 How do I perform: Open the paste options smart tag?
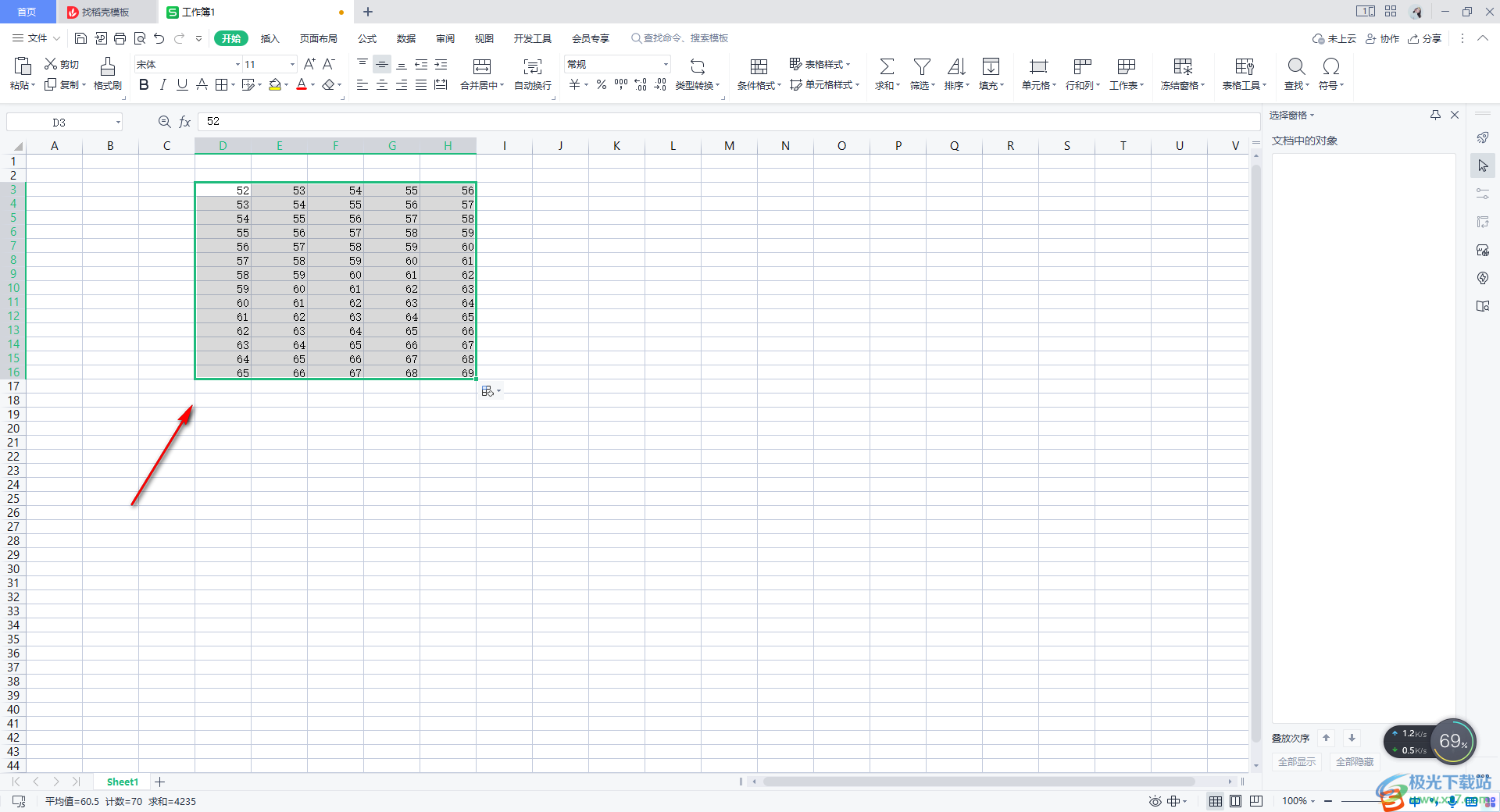tap(491, 391)
